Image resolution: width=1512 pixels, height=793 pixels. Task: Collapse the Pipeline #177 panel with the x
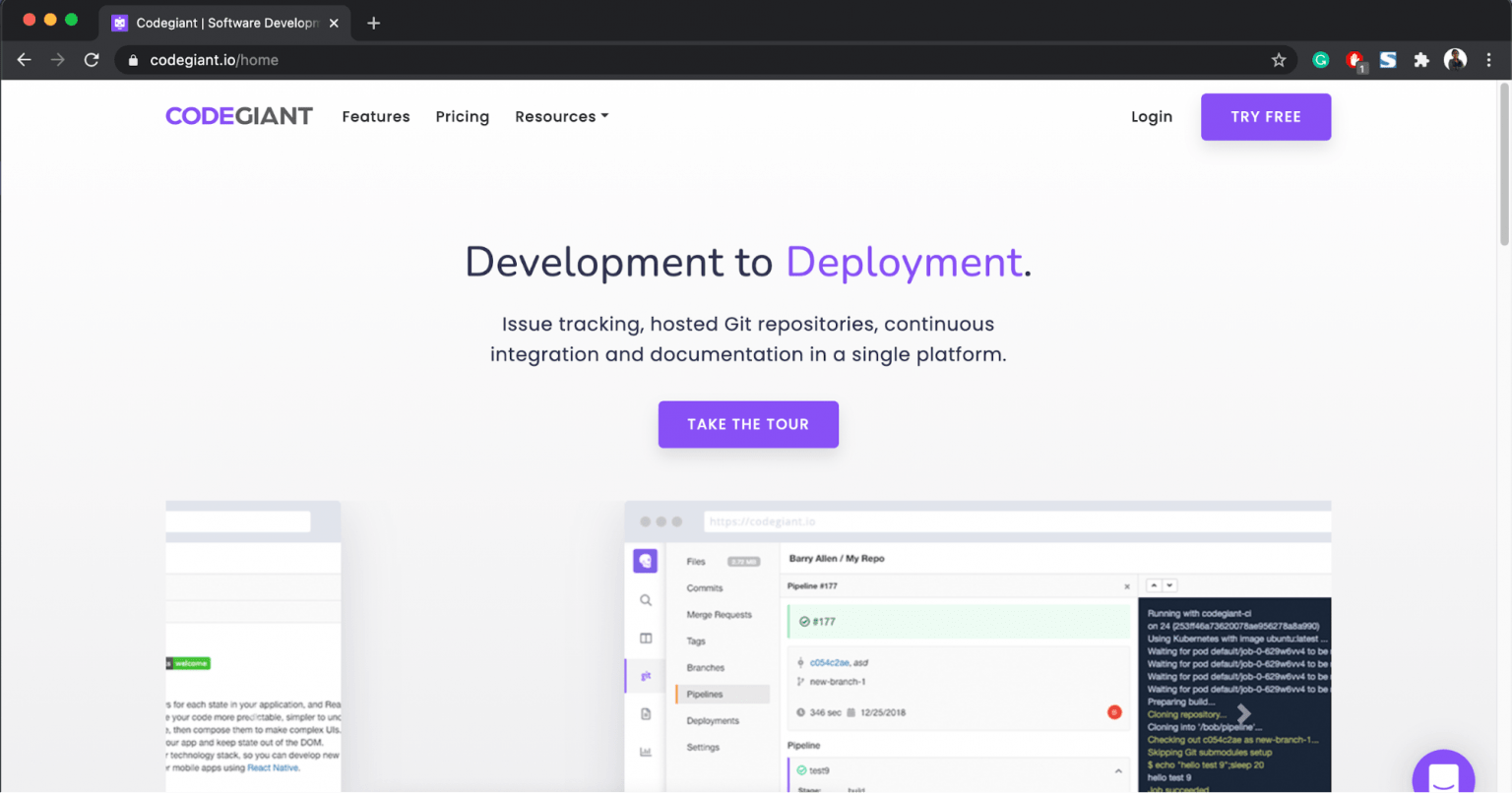(1127, 586)
